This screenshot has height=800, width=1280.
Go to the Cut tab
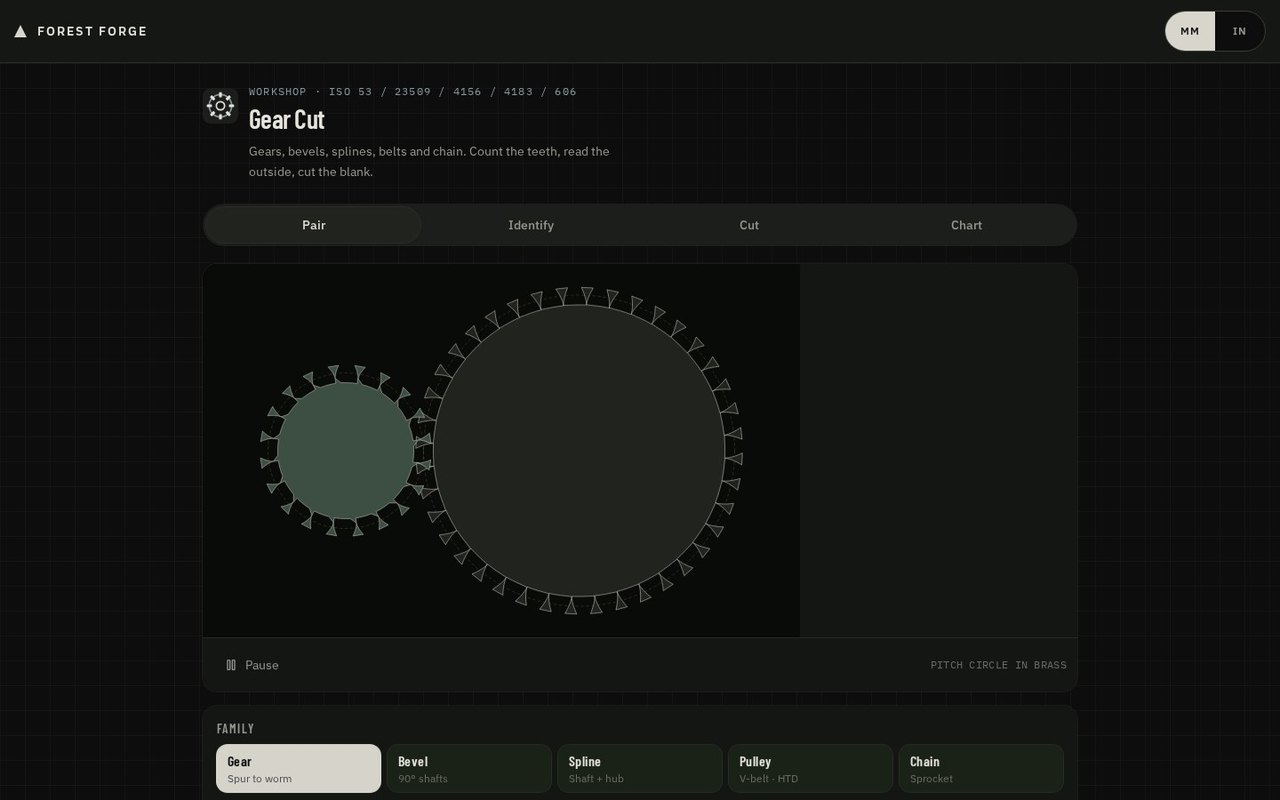point(749,225)
